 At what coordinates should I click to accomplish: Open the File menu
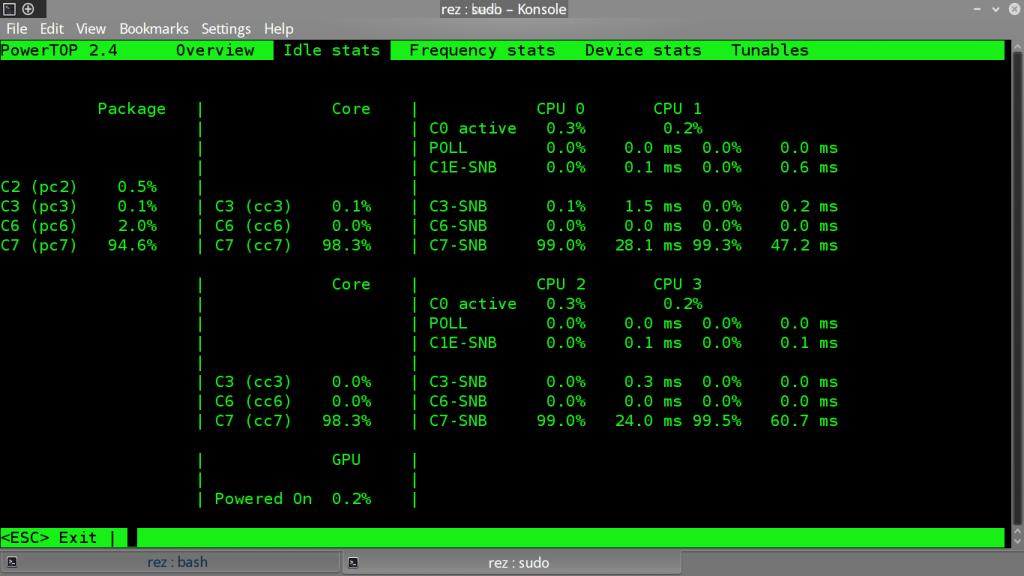coord(17,29)
